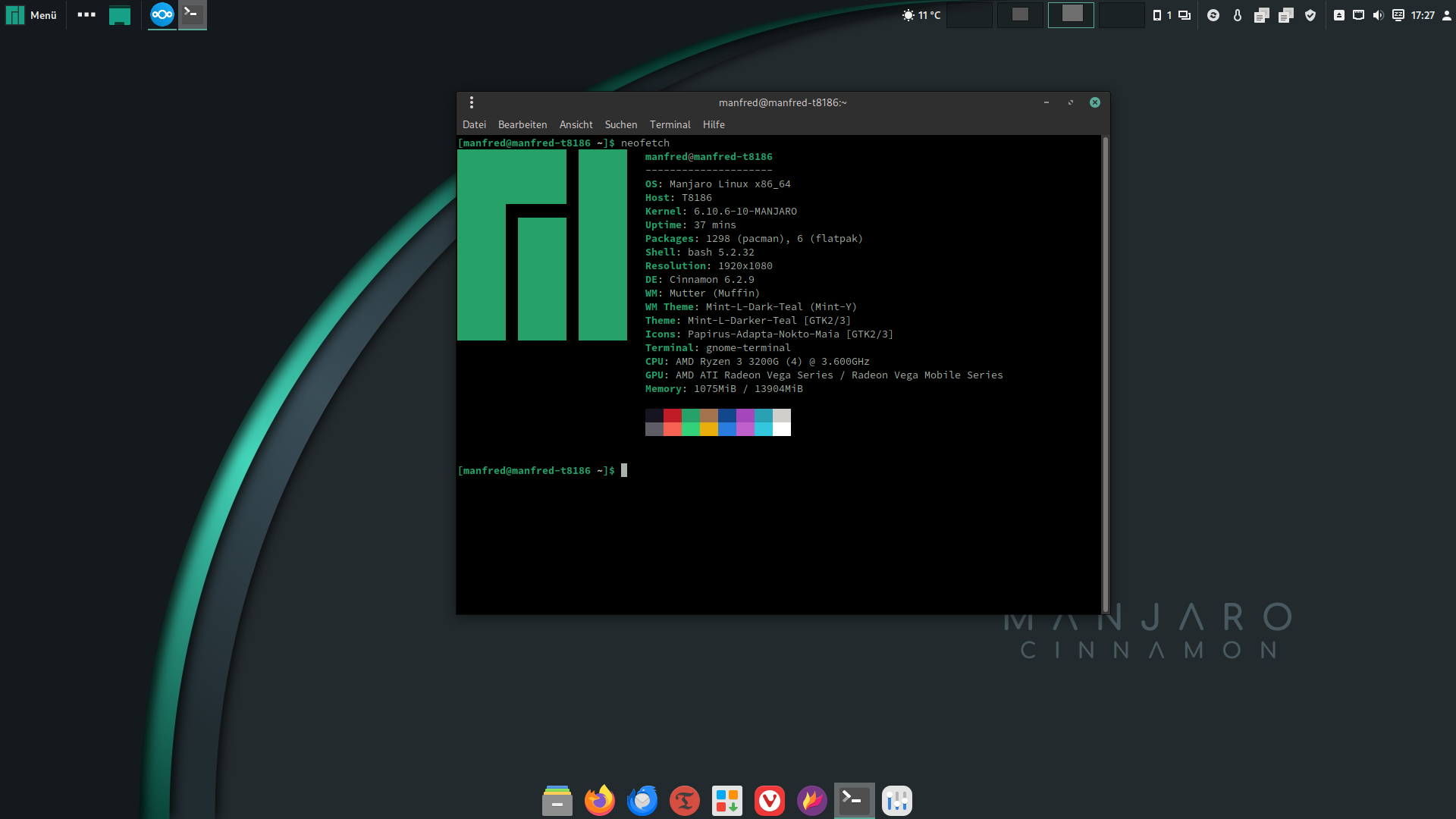Viewport: 1456px width, 819px height.
Task: Open the Bearbeiten menu
Action: click(x=522, y=124)
